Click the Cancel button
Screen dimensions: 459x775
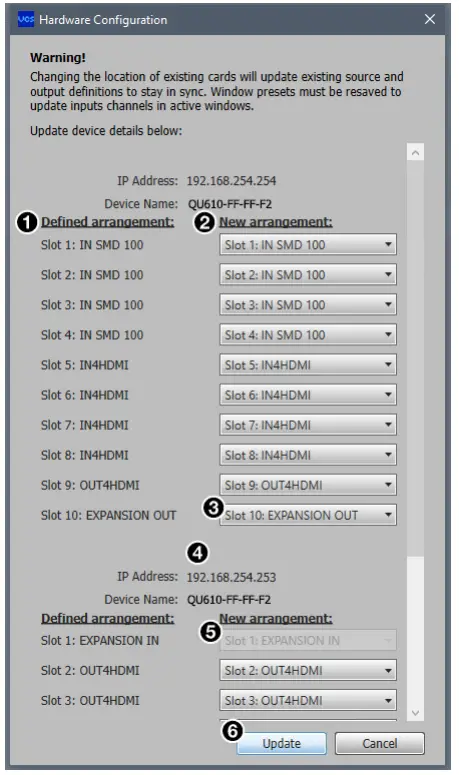[379, 743]
